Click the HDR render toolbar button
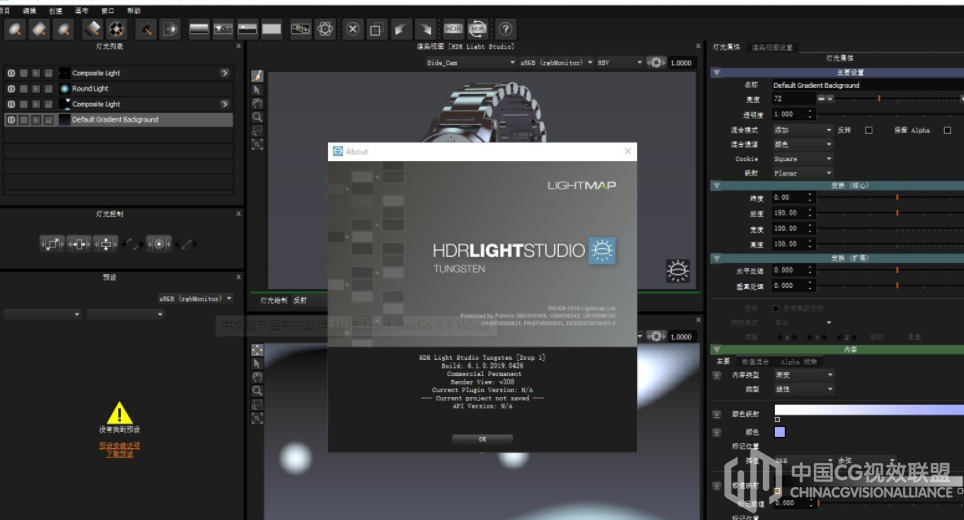964x520 pixels. [453, 29]
